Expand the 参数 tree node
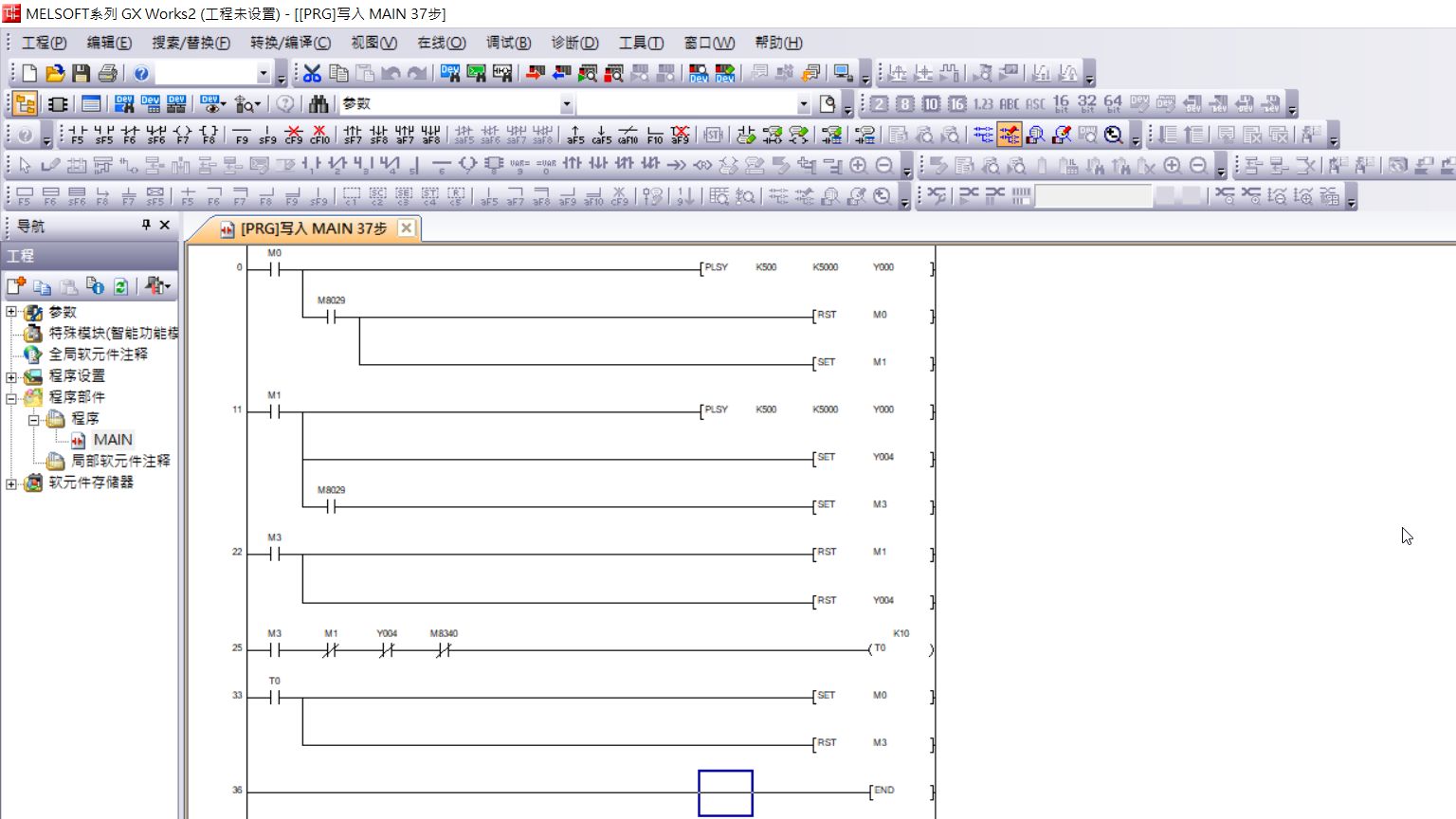The image size is (1456, 819). tap(11, 312)
